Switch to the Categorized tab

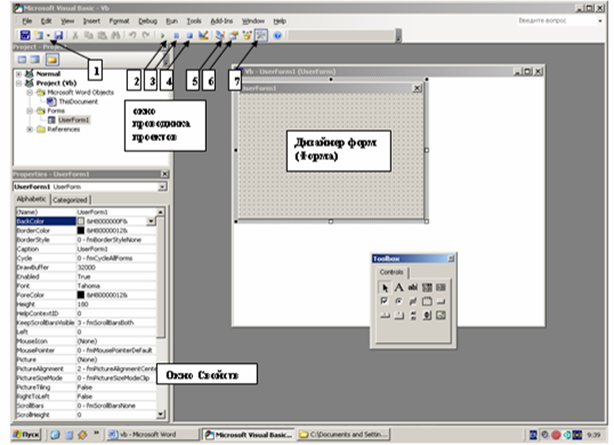(x=69, y=200)
